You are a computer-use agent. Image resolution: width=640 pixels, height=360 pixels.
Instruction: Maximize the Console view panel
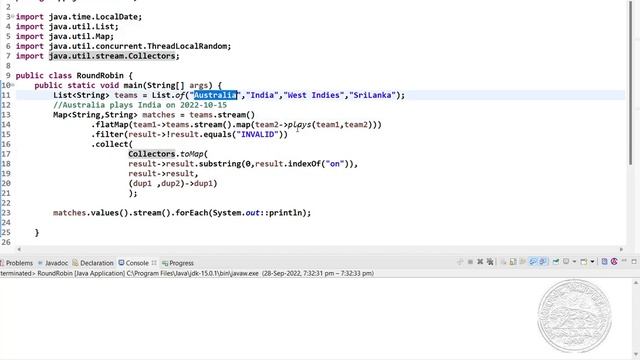(634, 262)
